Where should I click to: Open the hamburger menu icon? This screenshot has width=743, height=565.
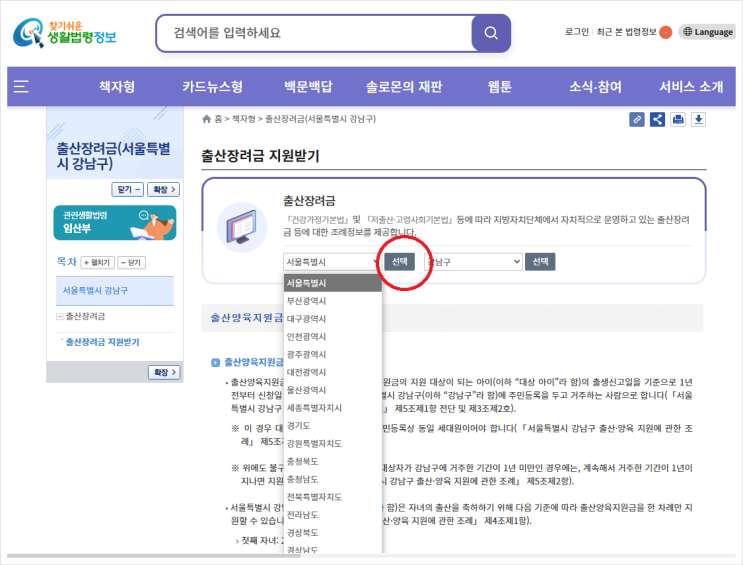click(21, 86)
